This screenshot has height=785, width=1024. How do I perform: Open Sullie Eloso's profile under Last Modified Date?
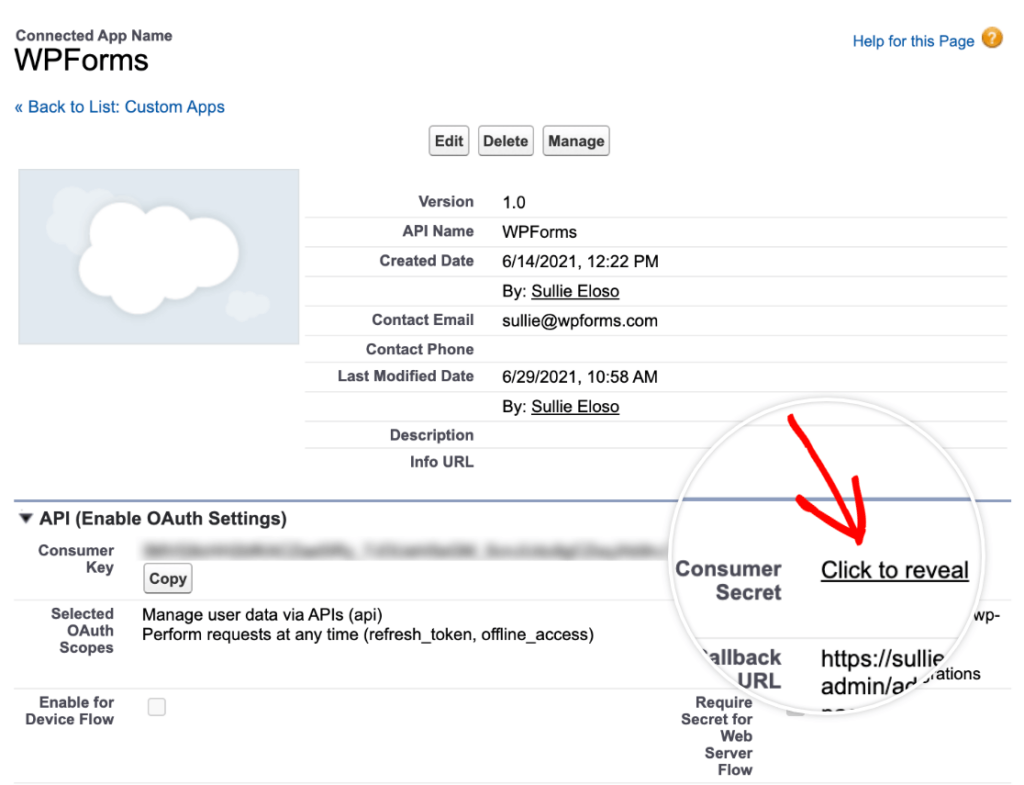tap(575, 406)
